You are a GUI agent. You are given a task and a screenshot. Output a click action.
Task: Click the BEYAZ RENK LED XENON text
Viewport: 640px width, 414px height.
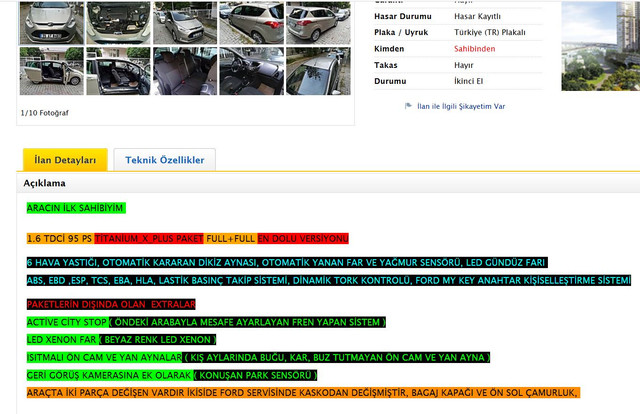point(158,340)
